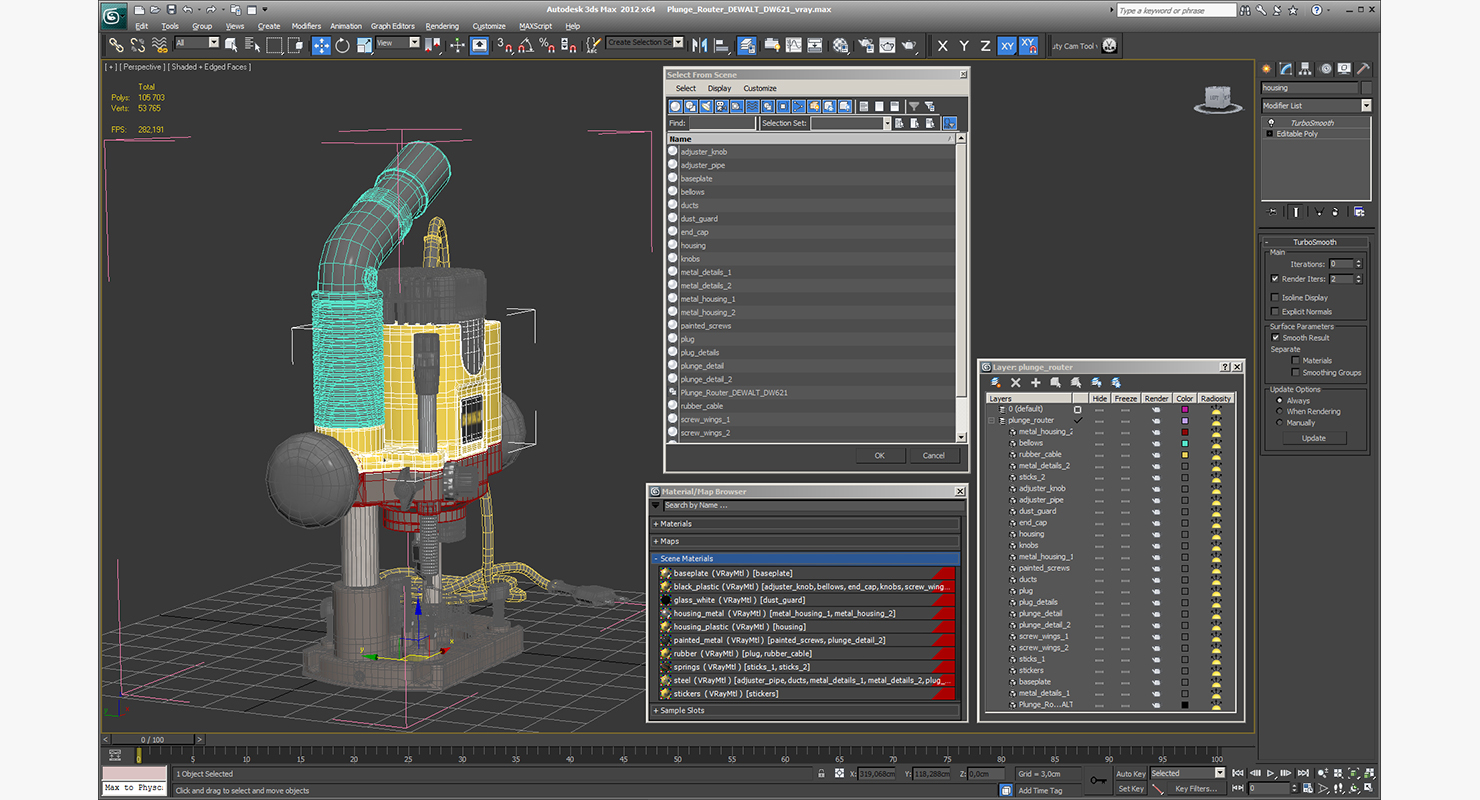Open Render Setup teapot icon
1480x800 pixels.
(864, 45)
